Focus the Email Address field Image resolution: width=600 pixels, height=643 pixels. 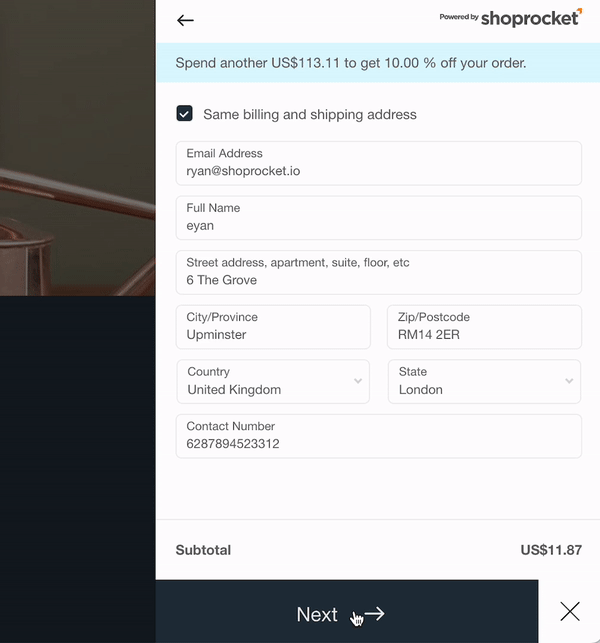379,163
